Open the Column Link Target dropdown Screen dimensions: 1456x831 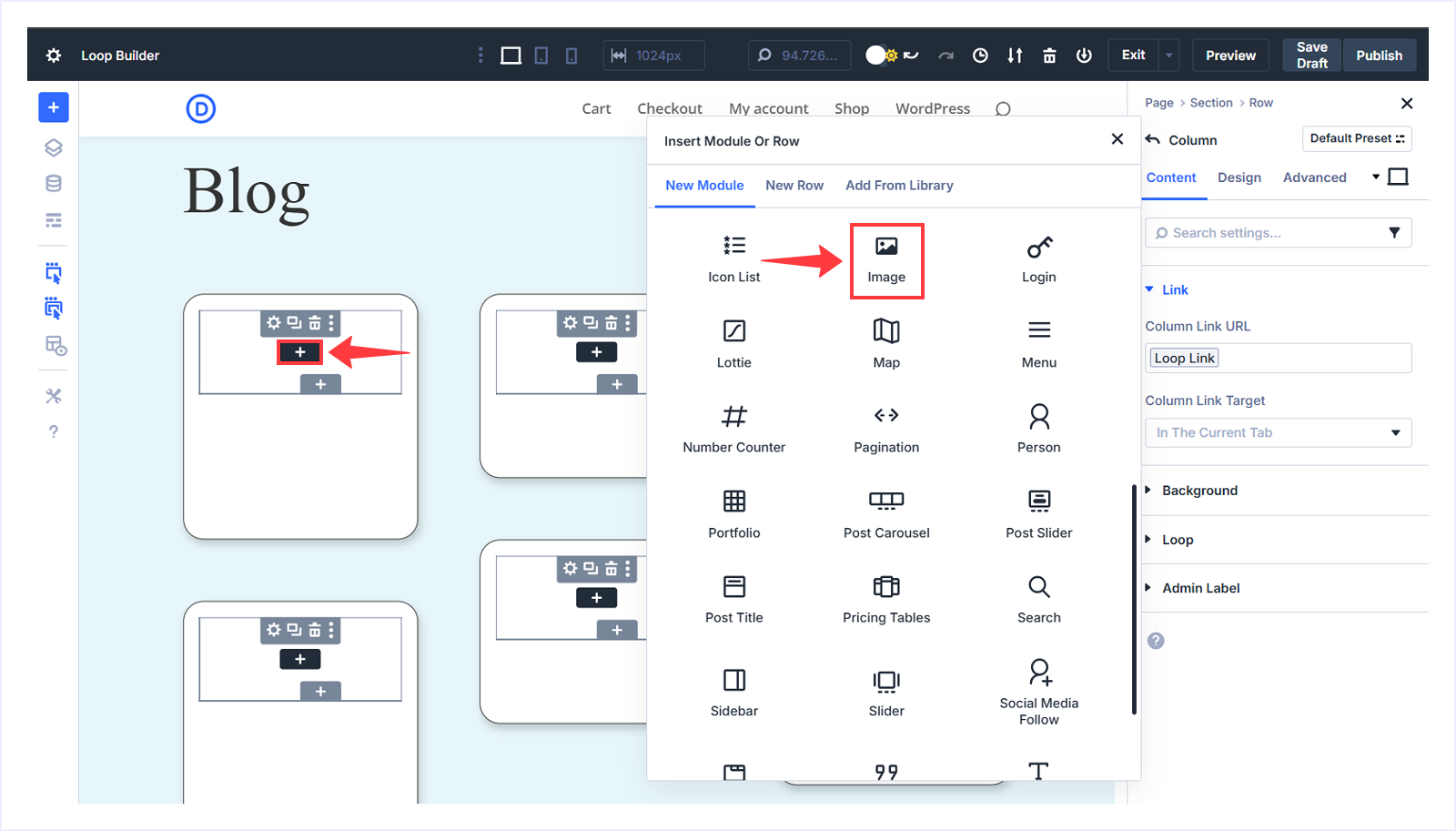click(1277, 432)
